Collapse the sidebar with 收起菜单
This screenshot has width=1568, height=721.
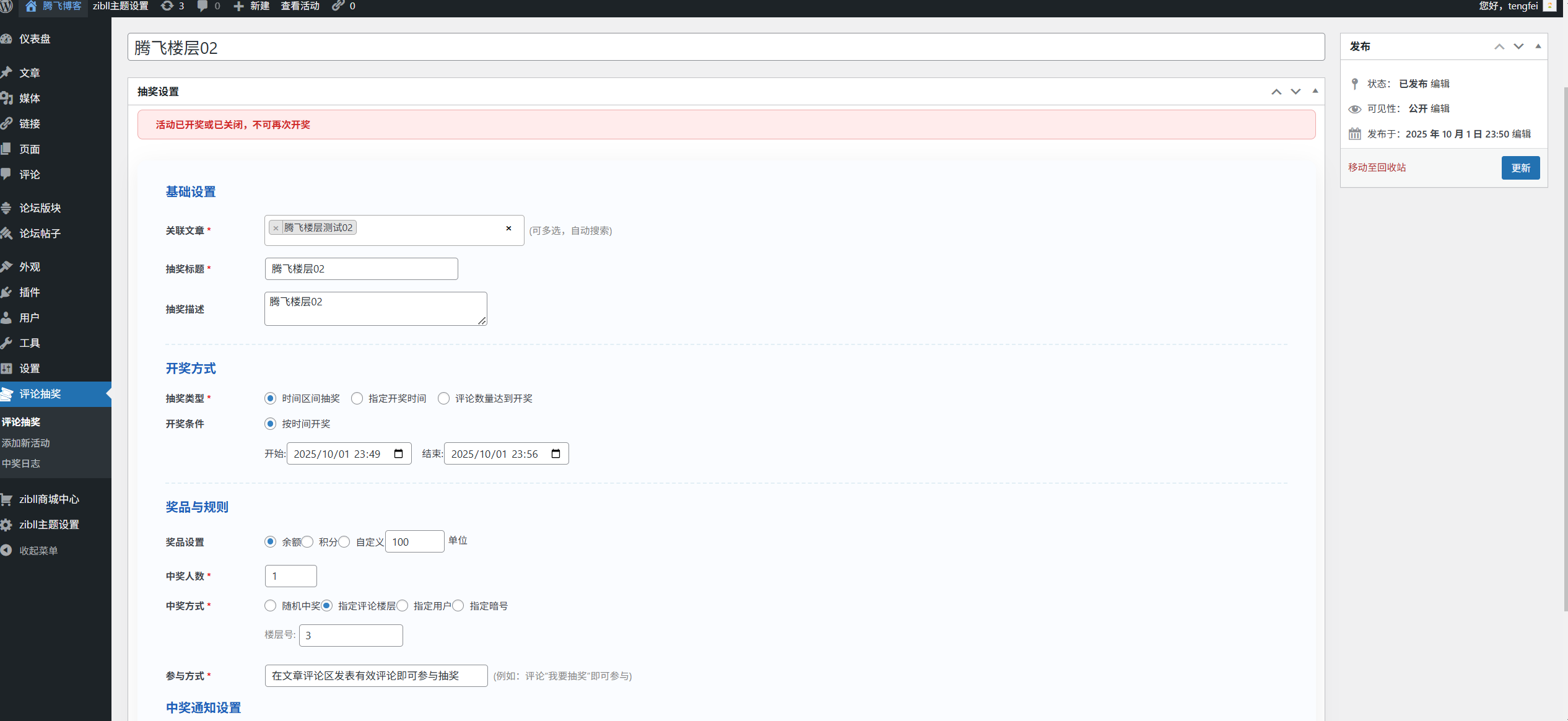(x=37, y=551)
